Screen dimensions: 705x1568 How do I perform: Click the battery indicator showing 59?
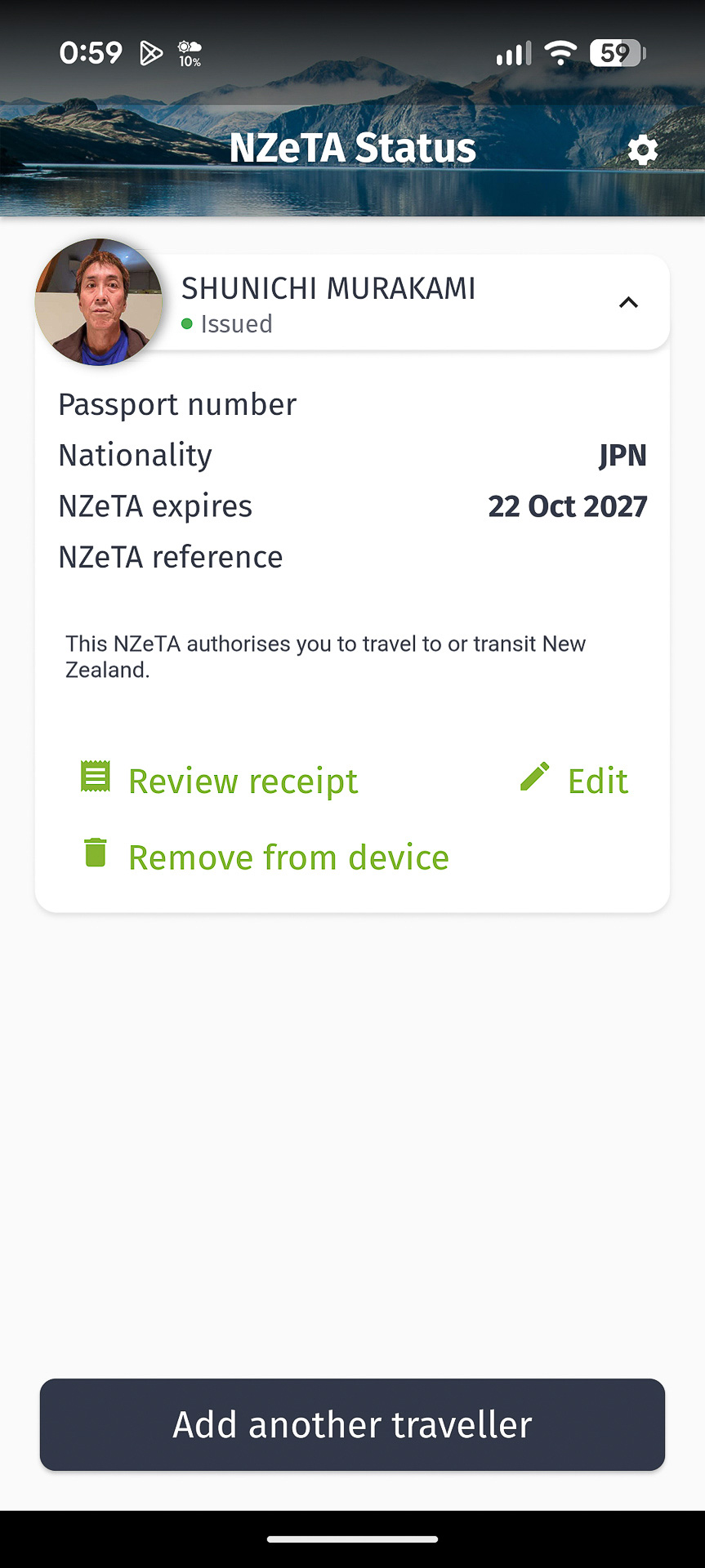[615, 51]
